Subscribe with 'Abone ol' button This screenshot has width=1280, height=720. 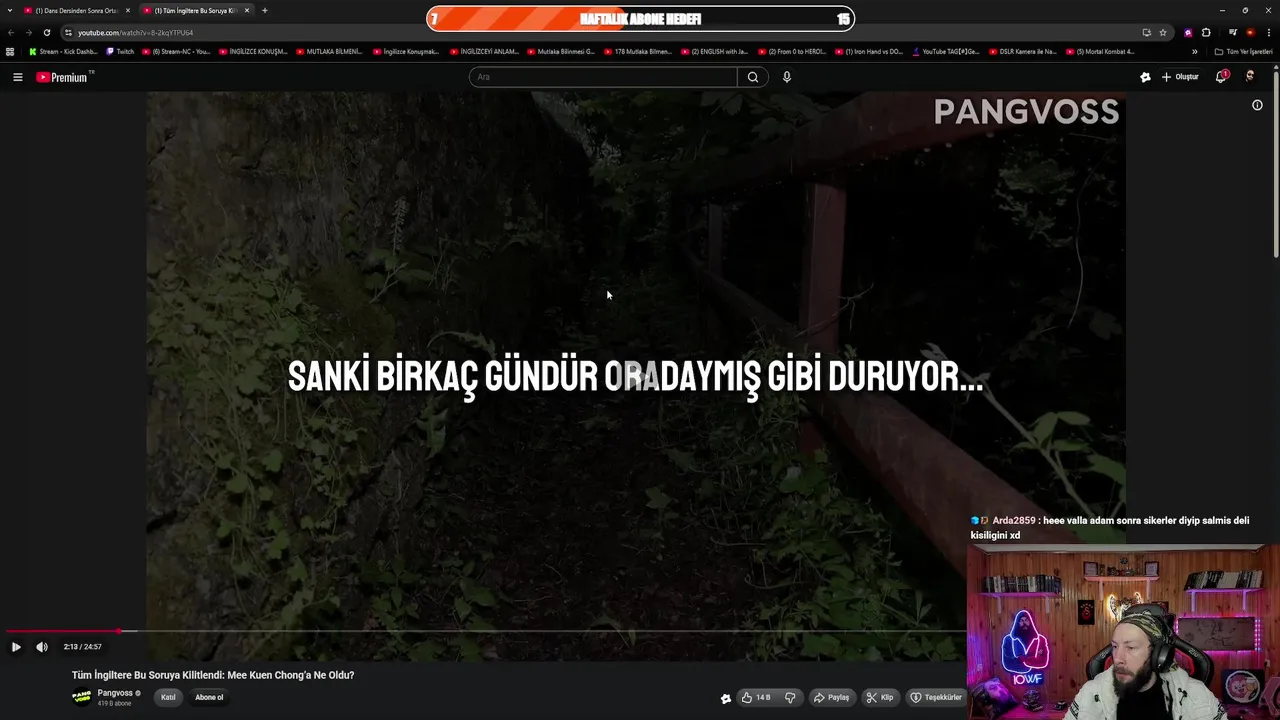209,697
